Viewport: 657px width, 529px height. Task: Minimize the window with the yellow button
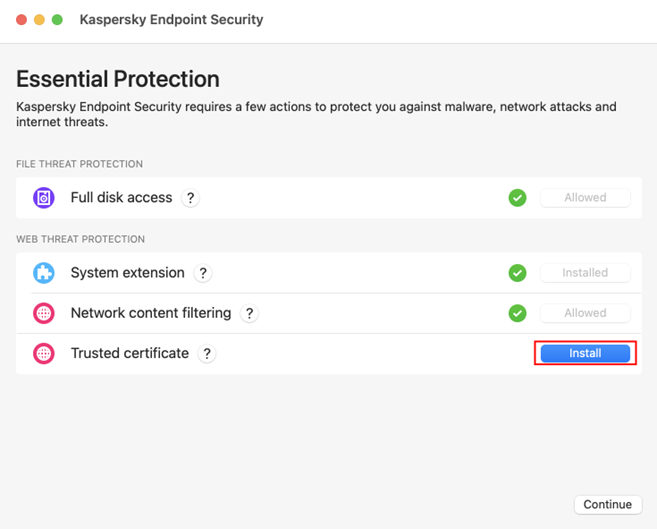click(x=40, y=20)
